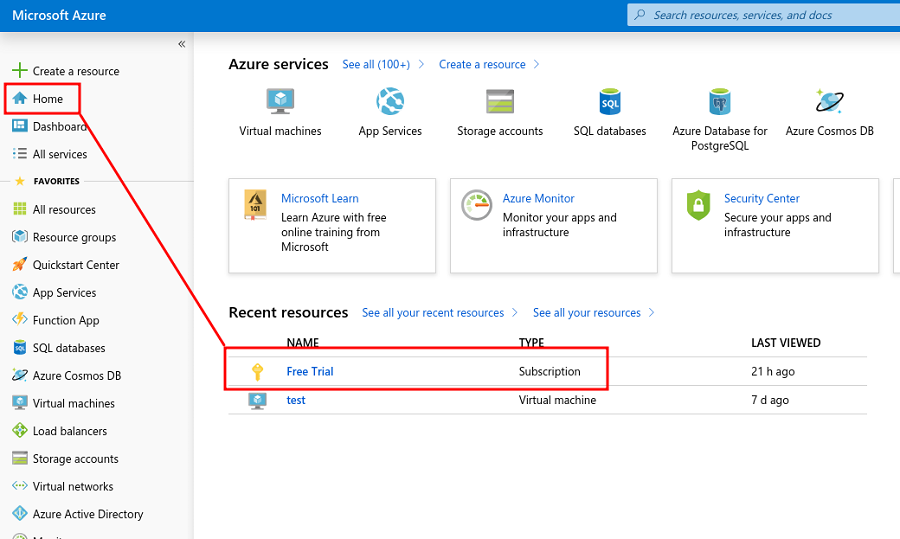Click the Free Trial key icon
900x539 pixels.
(x=258, y=371)
